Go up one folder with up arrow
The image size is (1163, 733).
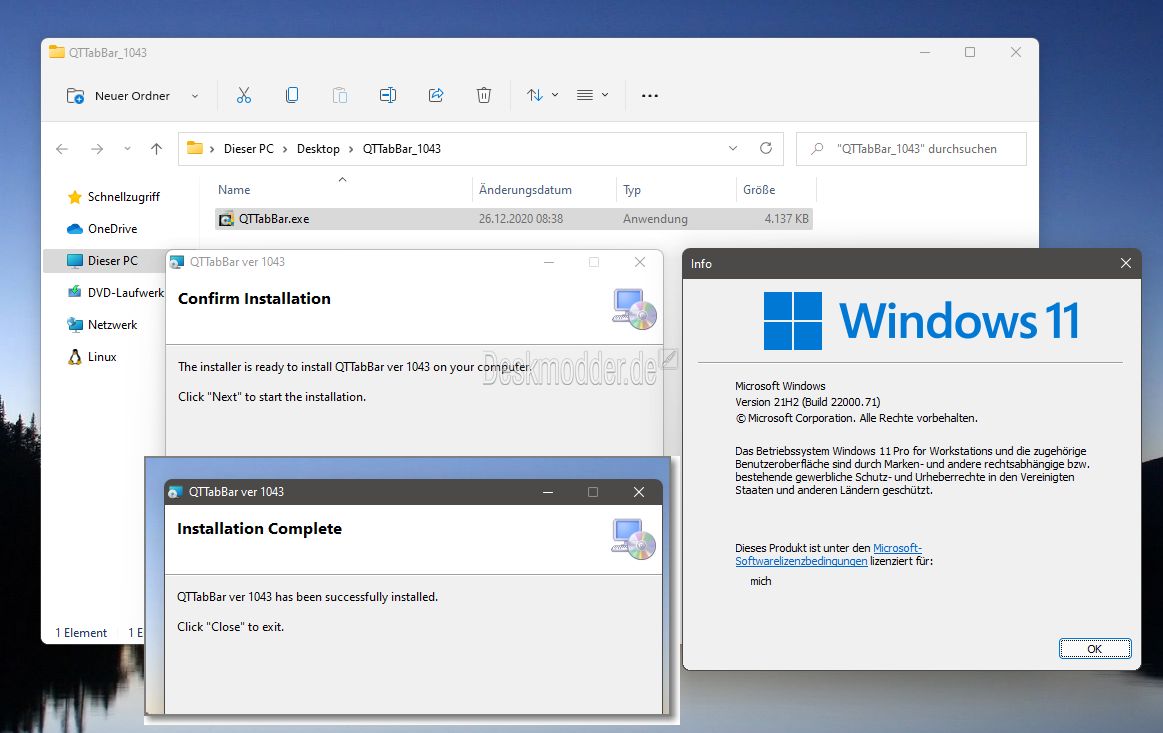[x=157, y=149]
